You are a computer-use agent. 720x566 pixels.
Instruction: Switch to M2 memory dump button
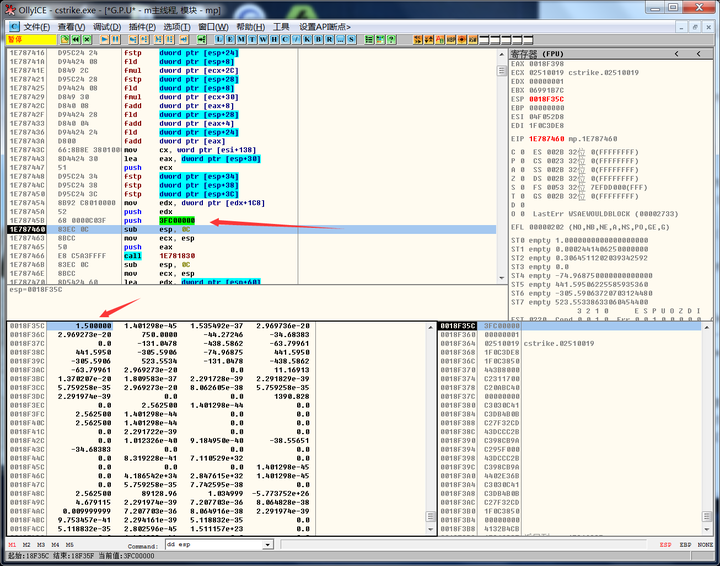tap(25, 545)
